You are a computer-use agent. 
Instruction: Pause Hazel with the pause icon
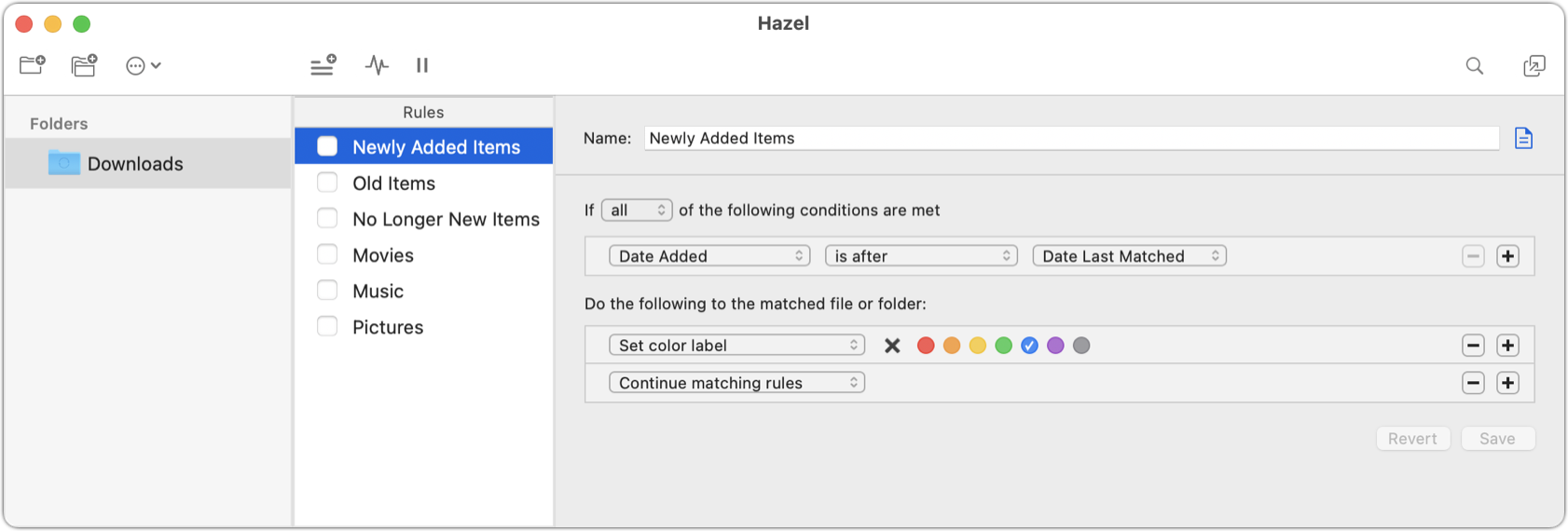click(422, 65)
